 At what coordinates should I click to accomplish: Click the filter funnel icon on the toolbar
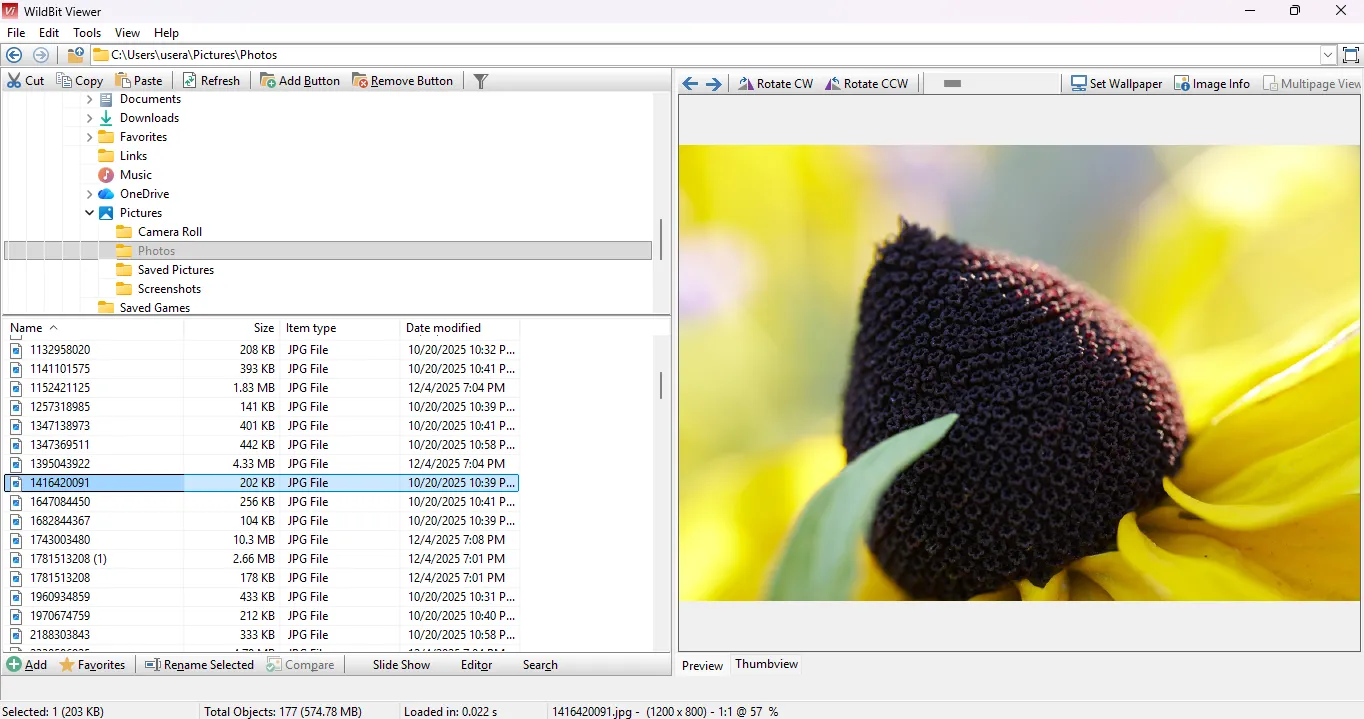coord(480,81)
